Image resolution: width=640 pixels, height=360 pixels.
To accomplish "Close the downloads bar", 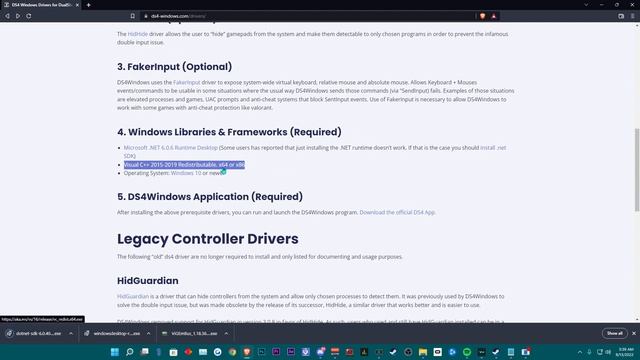I will pyautogui.click(x=634, y=333).
